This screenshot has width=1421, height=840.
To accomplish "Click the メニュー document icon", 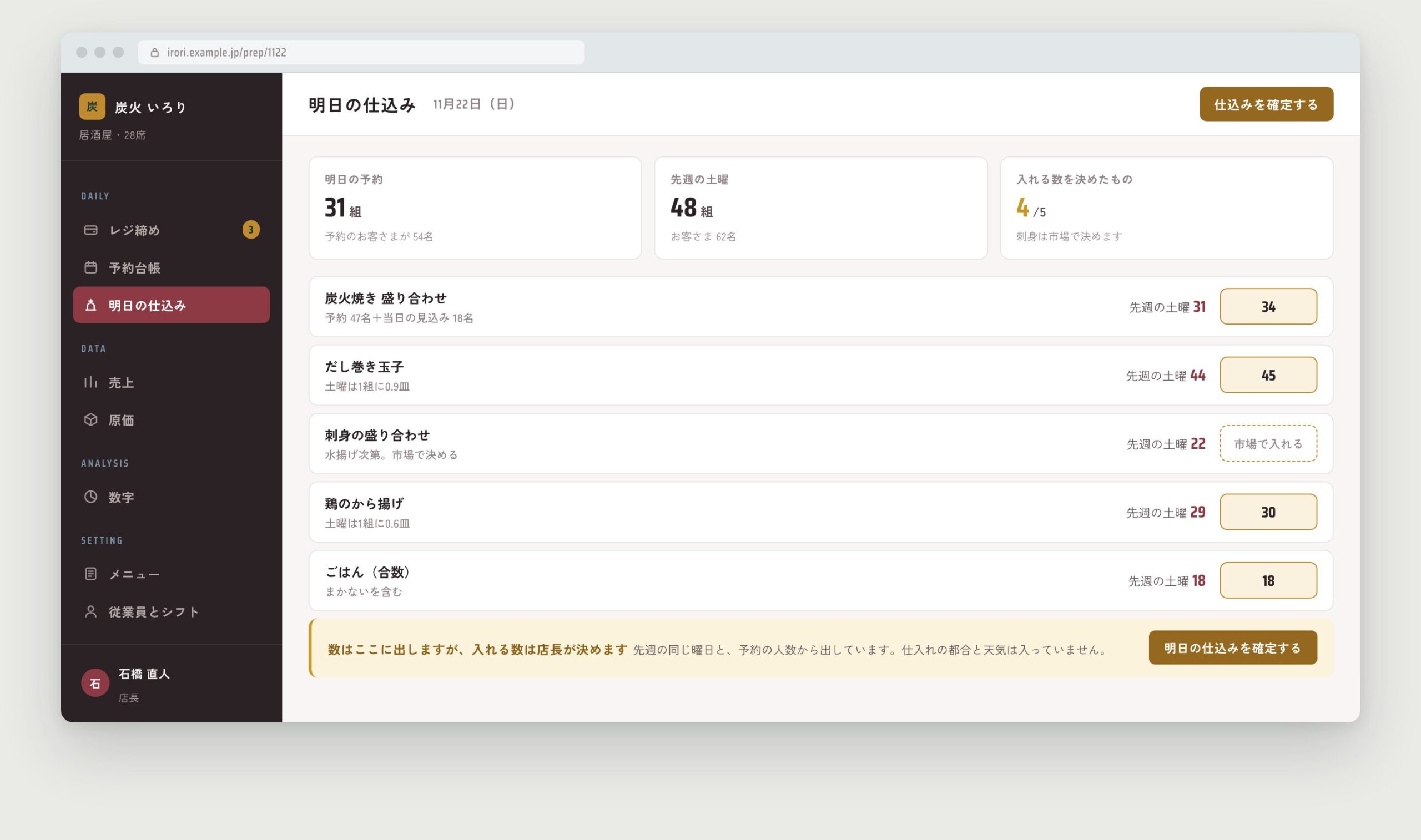I will point(90,573).
